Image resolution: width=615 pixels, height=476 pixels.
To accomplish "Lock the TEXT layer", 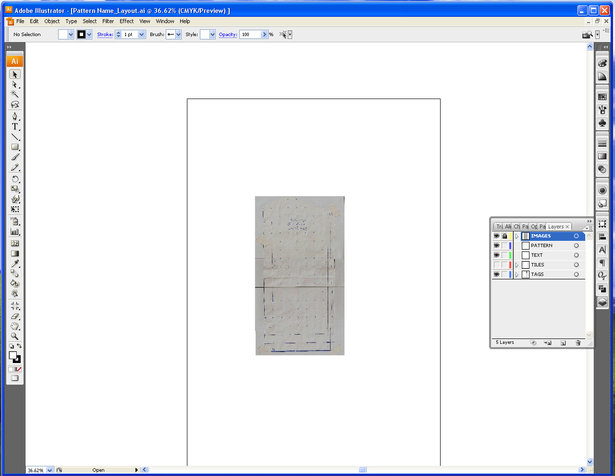I will pyautogui.click(x=504, y=255).
